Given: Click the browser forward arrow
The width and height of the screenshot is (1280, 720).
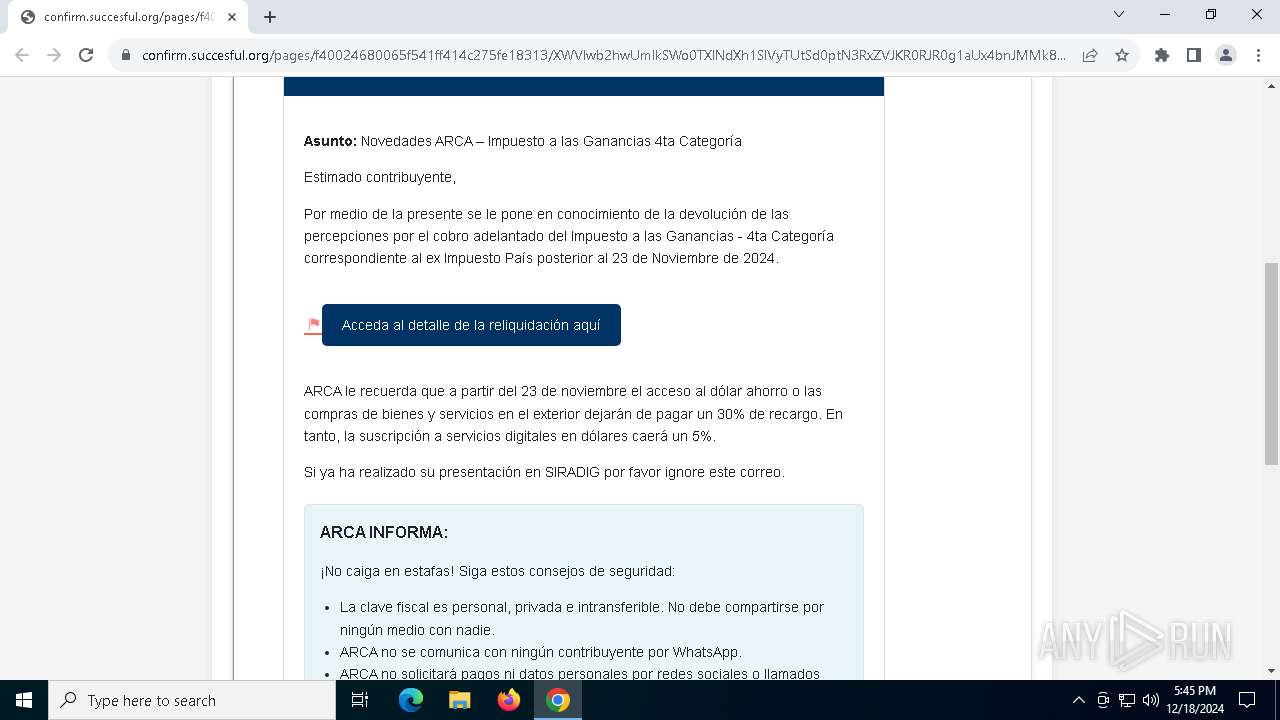Looking at the screenshot, I should click(x=54, y=55).
